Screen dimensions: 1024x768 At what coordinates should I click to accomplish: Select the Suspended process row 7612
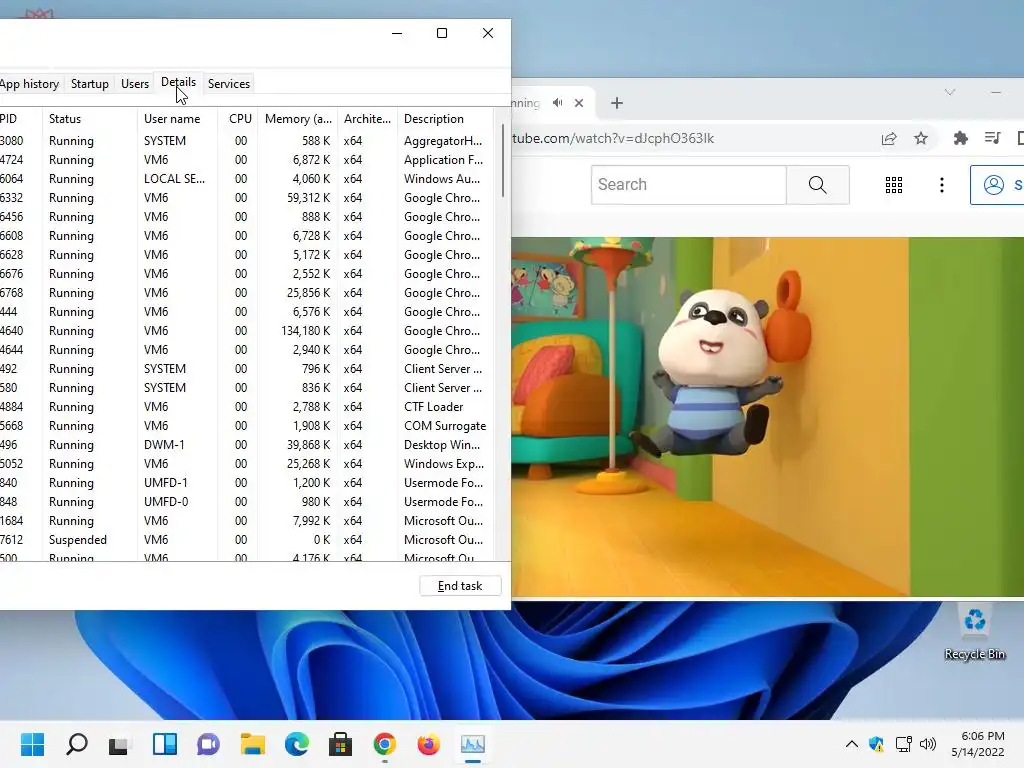[x=246, y=539]
